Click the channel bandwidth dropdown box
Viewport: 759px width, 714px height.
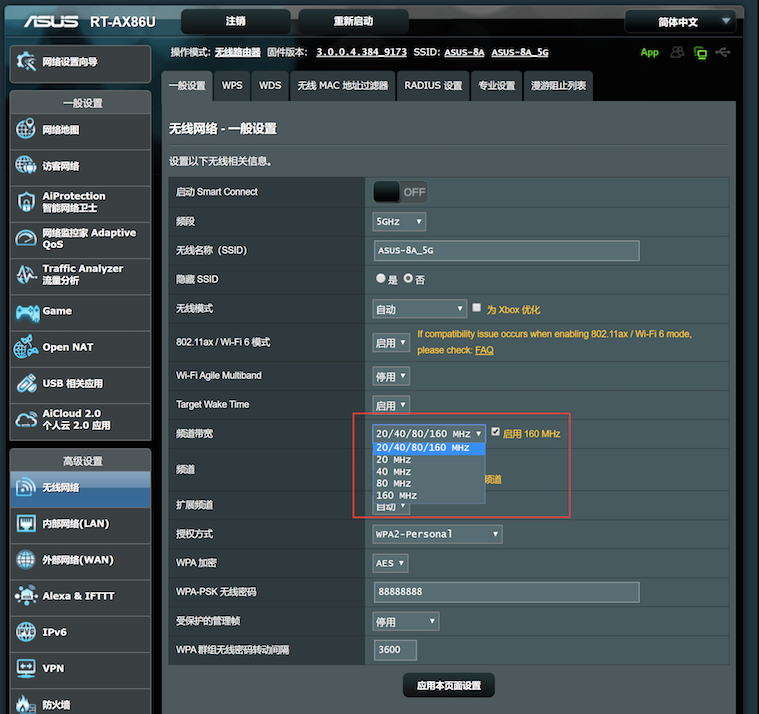point(428,434)
